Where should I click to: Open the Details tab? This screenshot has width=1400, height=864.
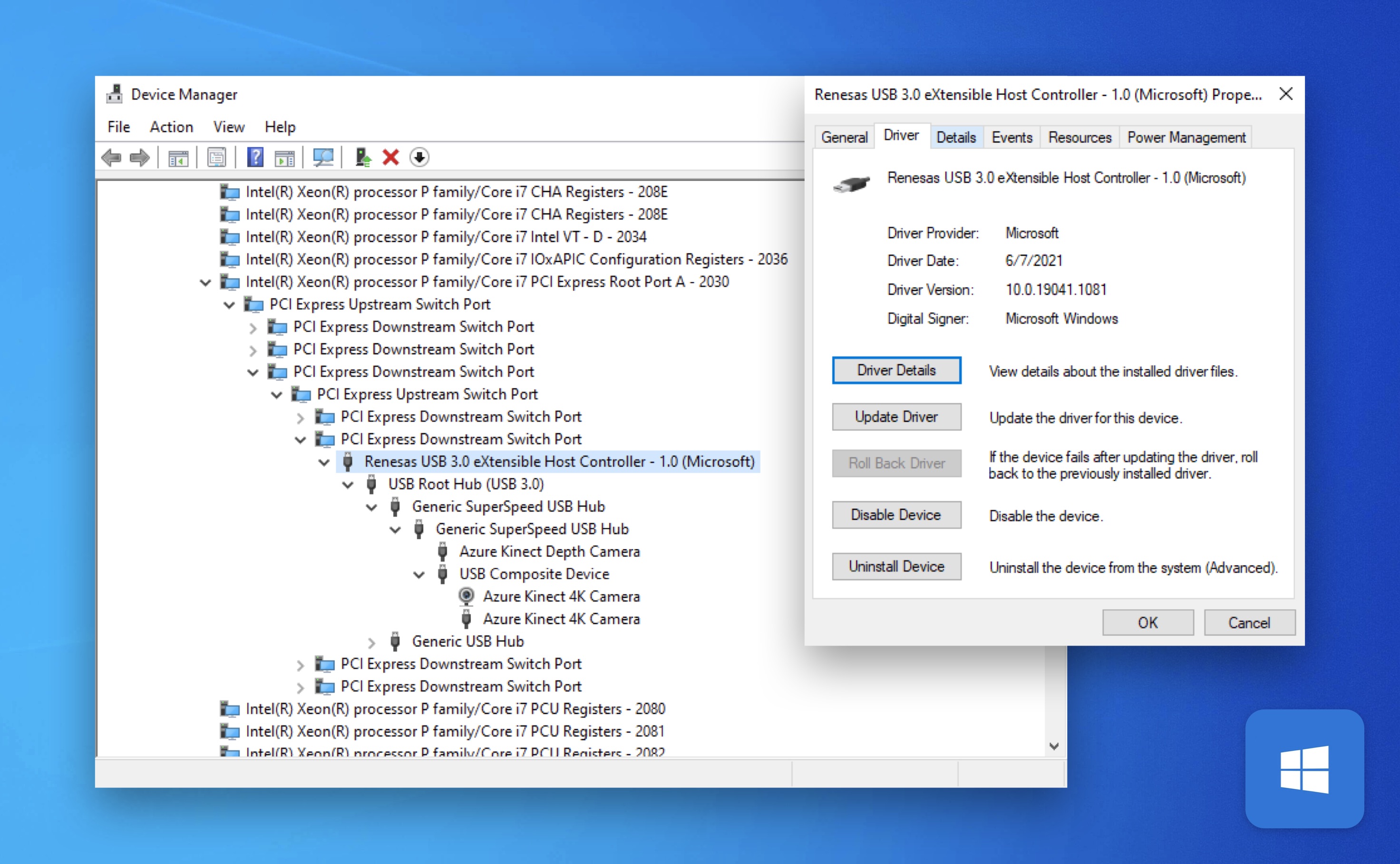pos(956,137)
